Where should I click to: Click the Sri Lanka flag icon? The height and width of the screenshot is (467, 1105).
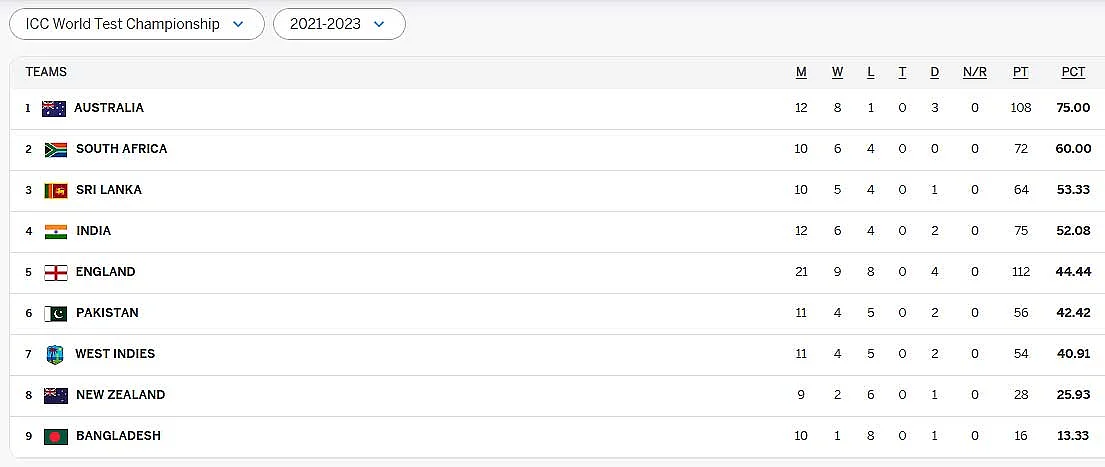pyautogui.click(x=56, y=190)
